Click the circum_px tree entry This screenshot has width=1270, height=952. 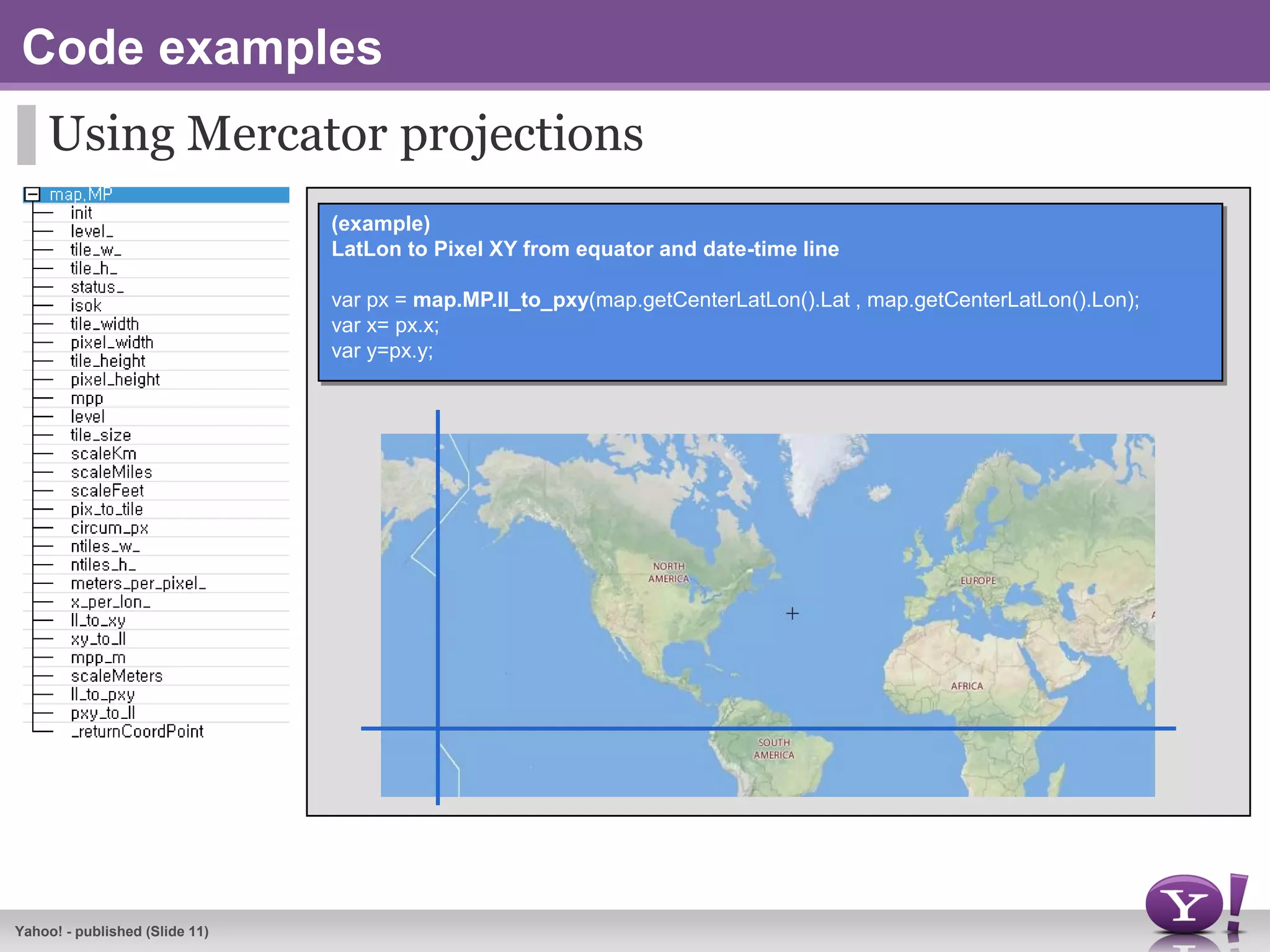tap(109, 528)
